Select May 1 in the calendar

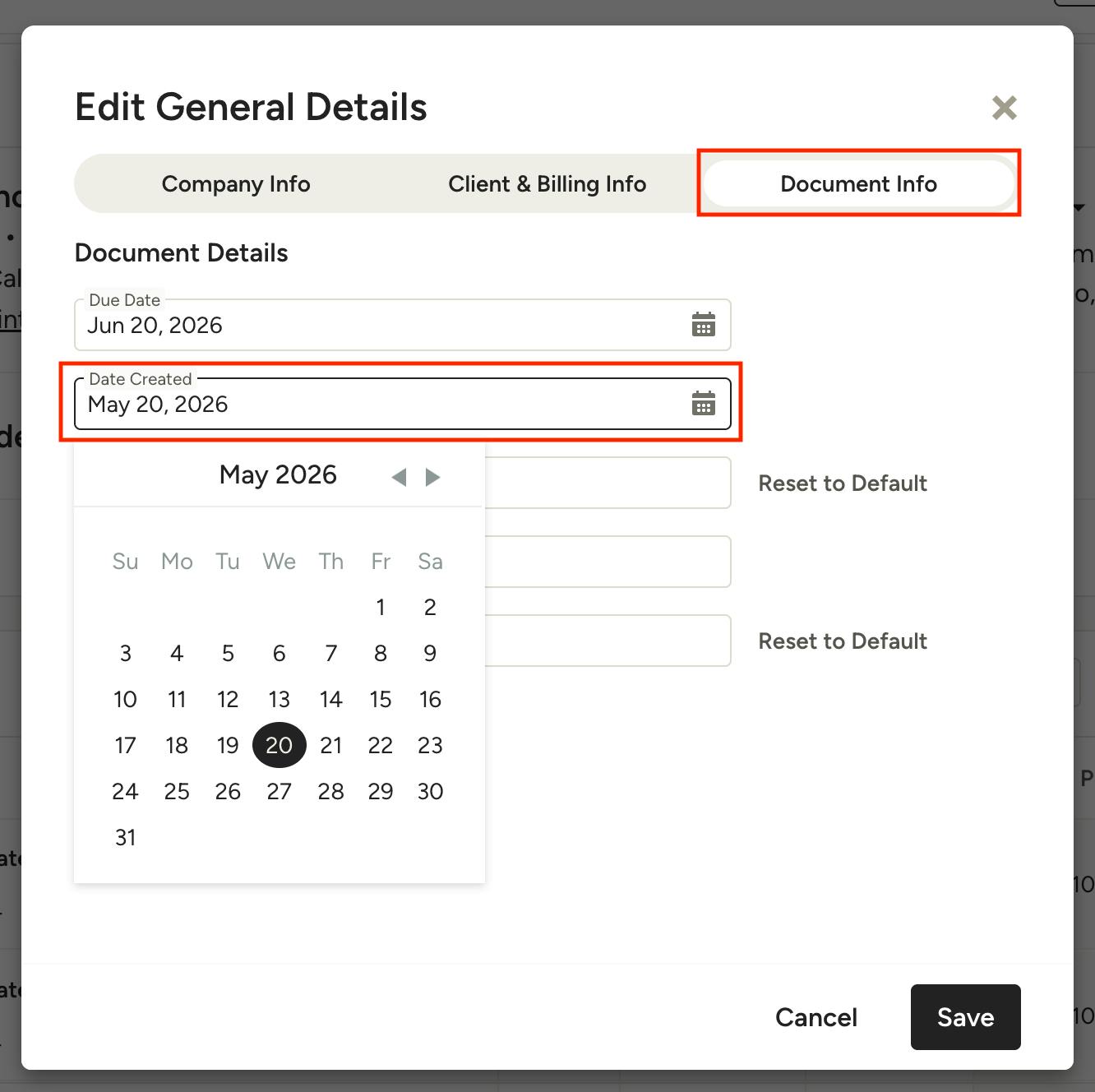click(381, 608)
